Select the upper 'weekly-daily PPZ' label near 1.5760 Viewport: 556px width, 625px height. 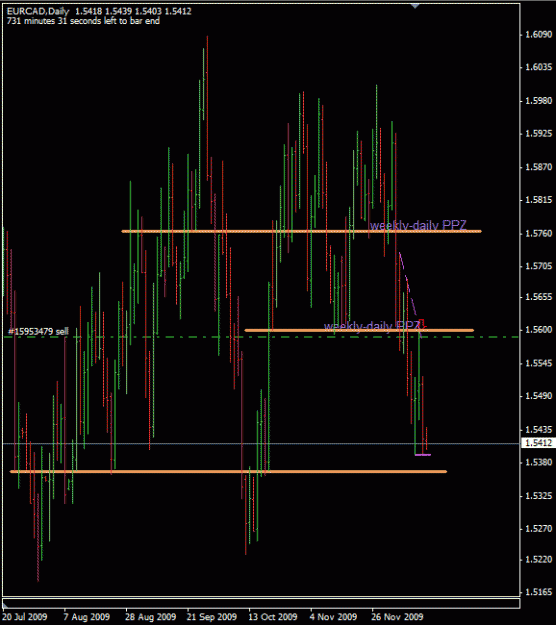click(418, 225)
